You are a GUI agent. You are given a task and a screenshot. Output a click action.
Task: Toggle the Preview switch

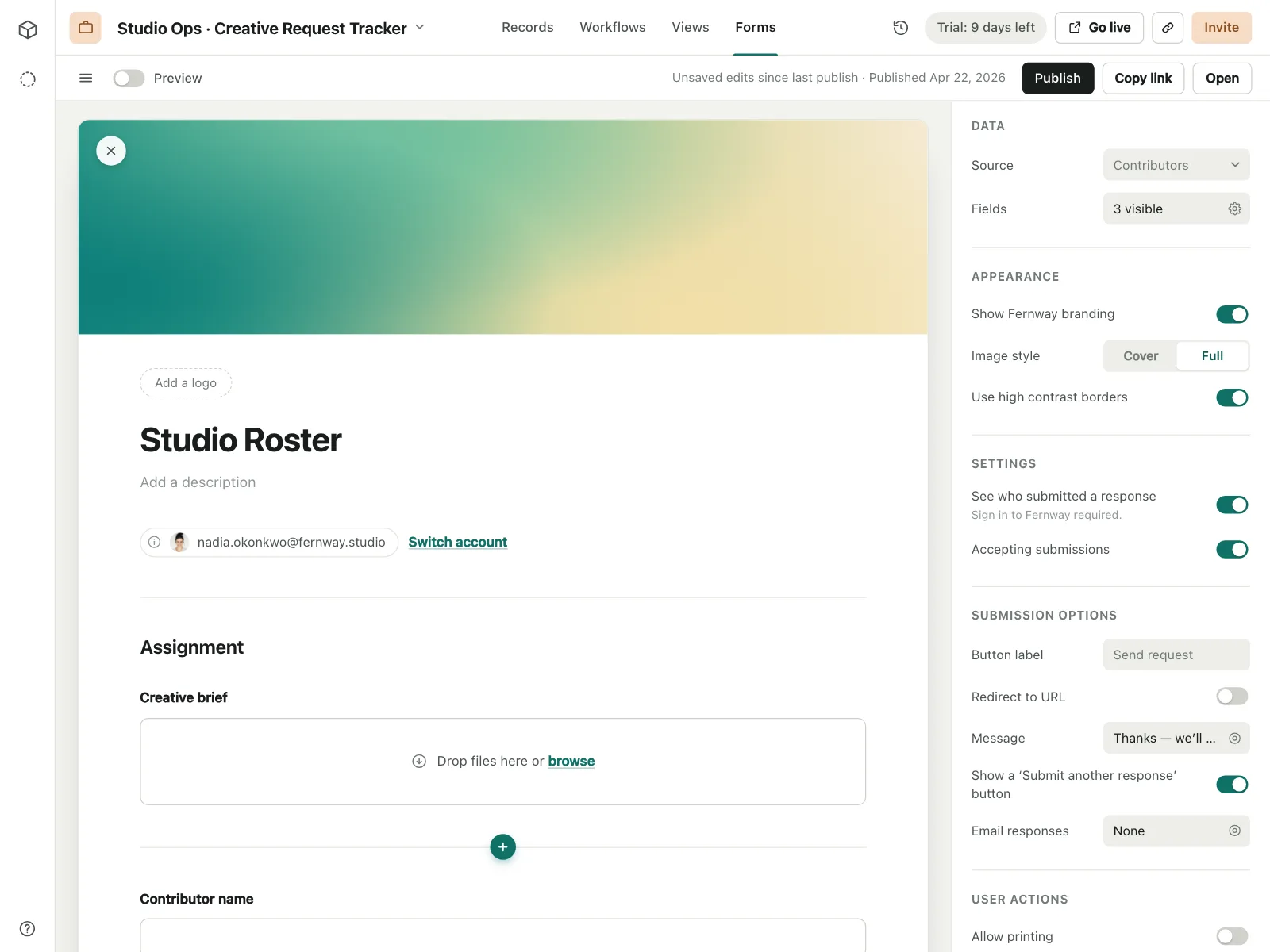point(129,79)
